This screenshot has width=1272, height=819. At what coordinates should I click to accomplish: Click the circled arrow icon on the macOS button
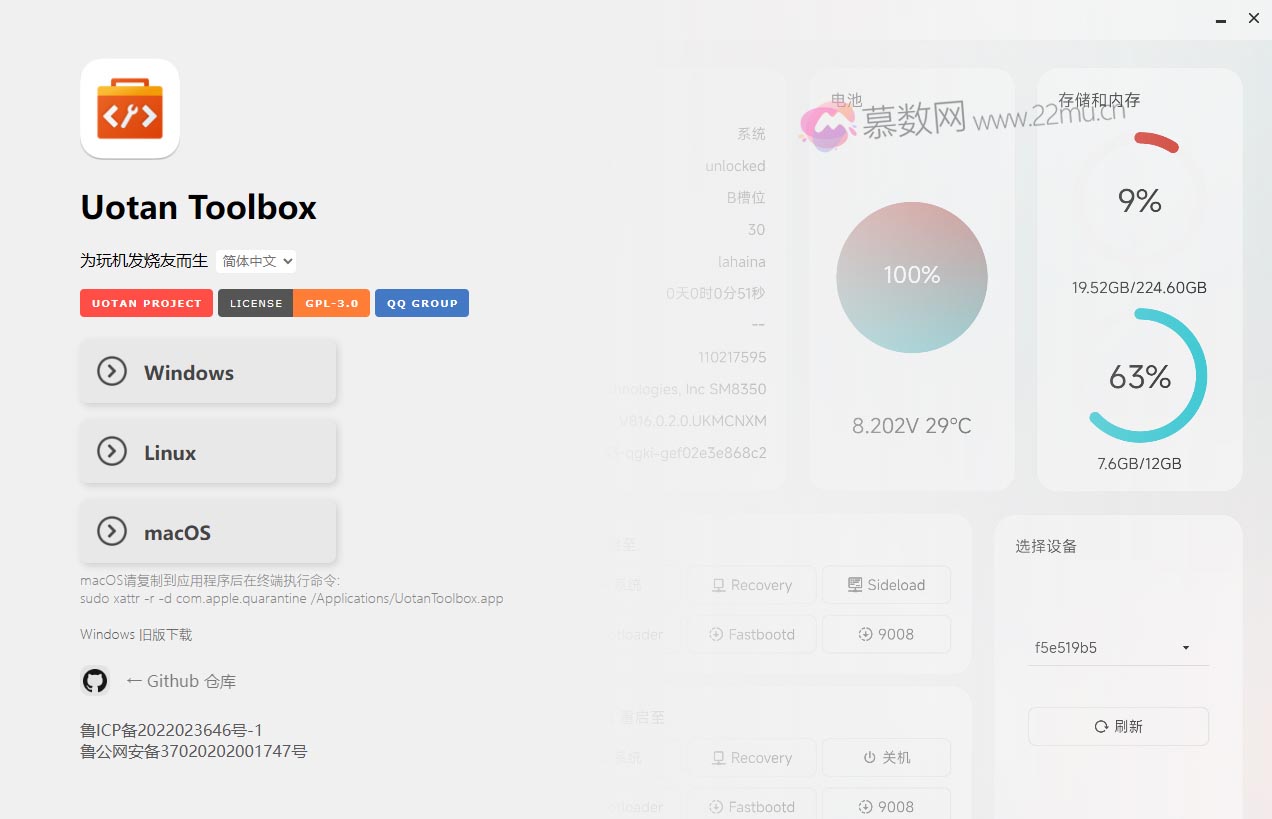pyautogui.click(x=112, y=532)
